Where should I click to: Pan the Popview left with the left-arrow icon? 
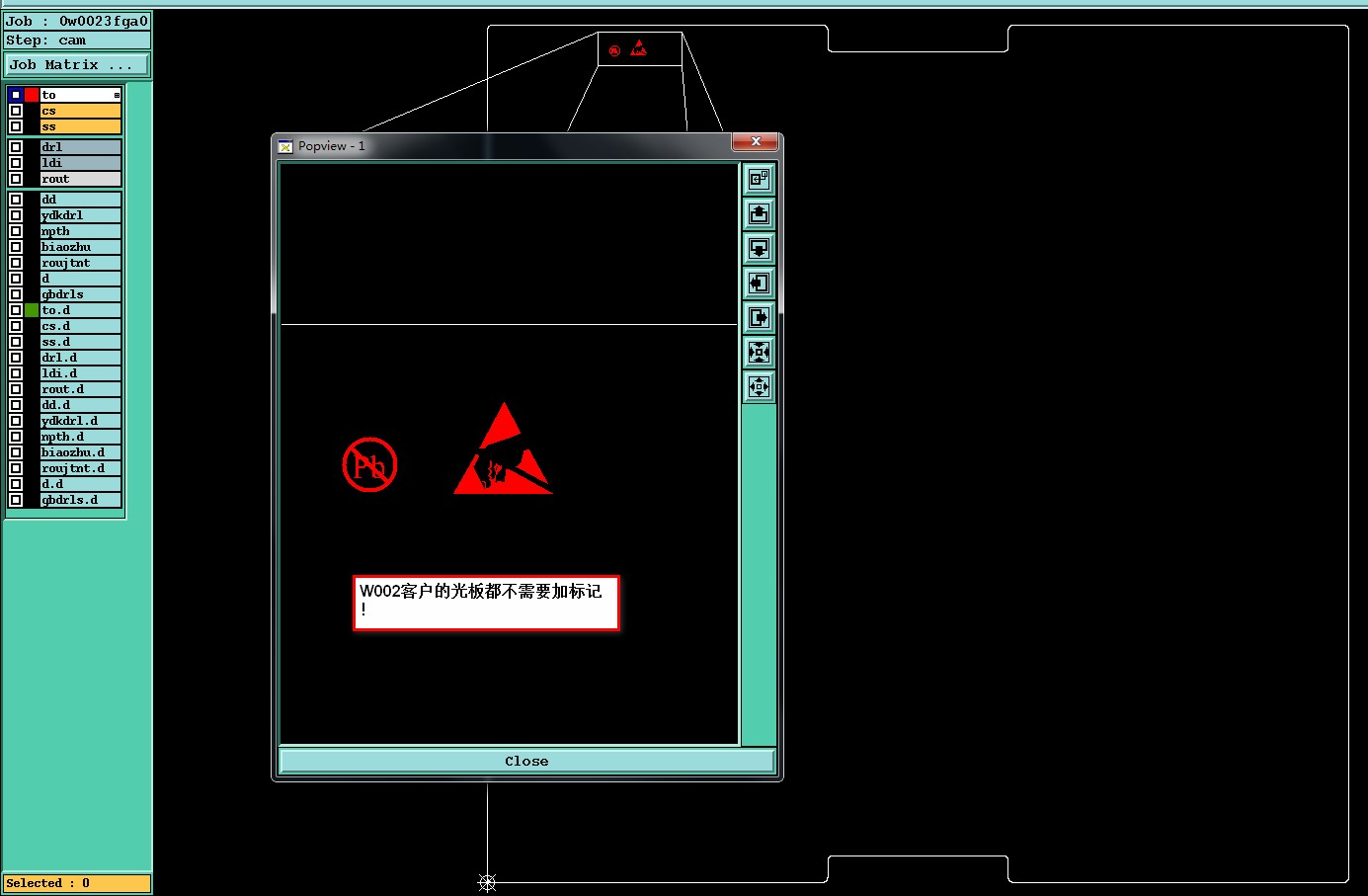click(x=759, y=283)
